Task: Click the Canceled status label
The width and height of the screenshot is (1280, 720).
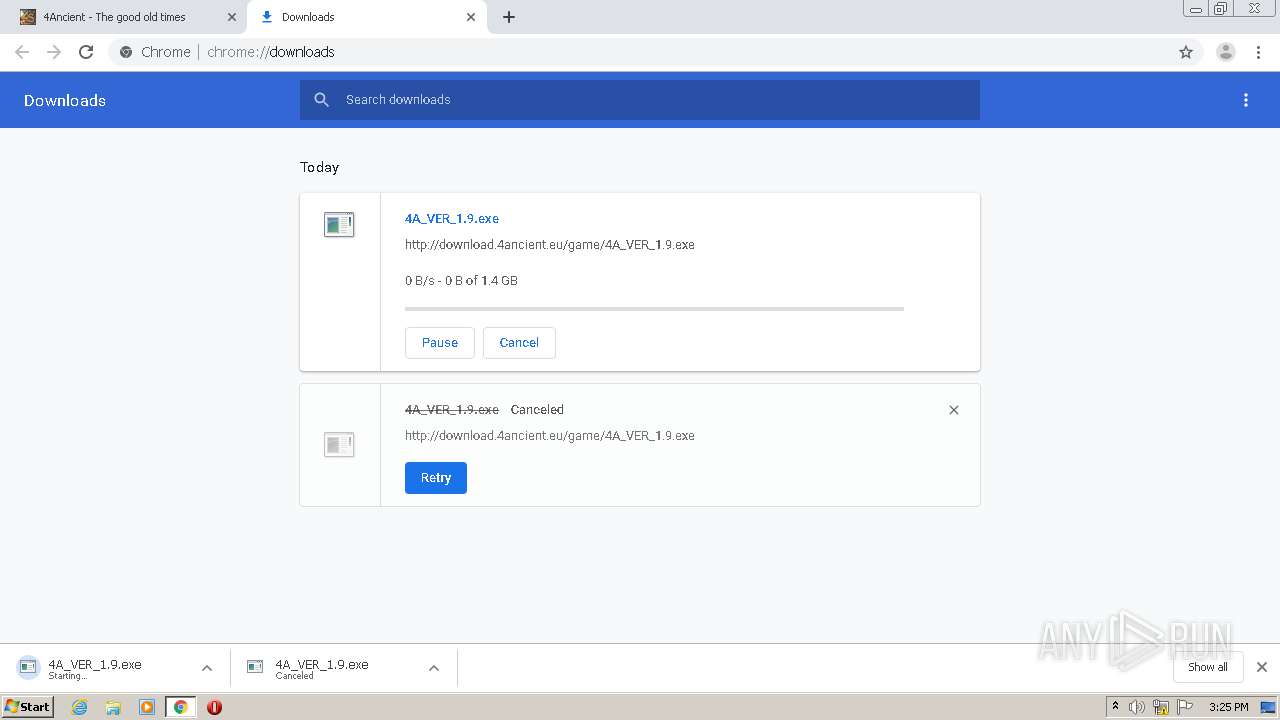Action: pyautogui.click(x=537, y=410)
